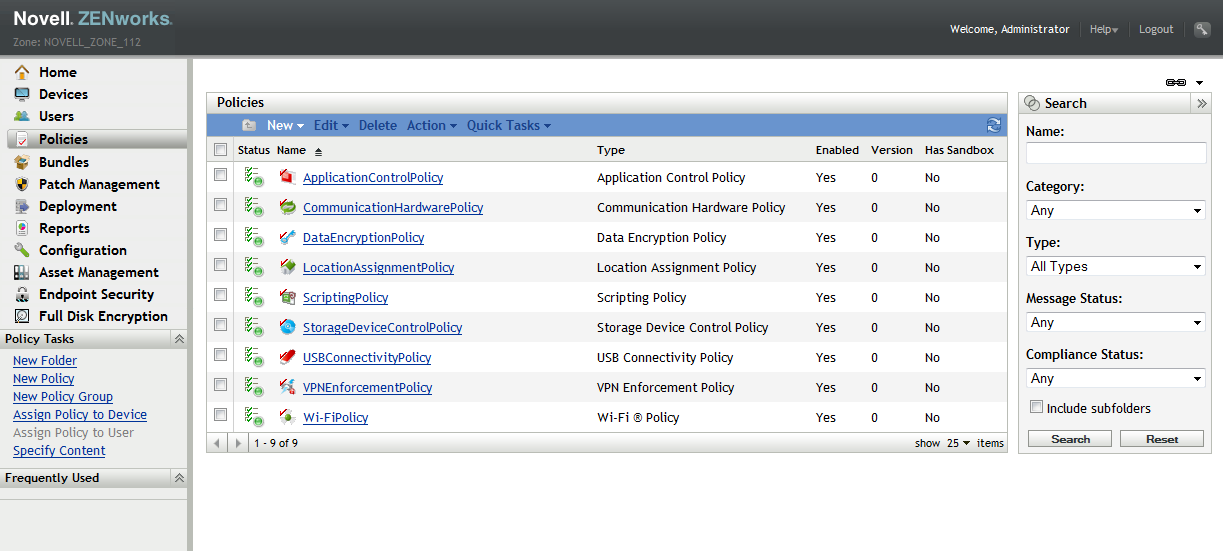
Task: Check the DataEncryptionPolicy row checkbox
Action: pyautogui.click(x=221, y=235)
